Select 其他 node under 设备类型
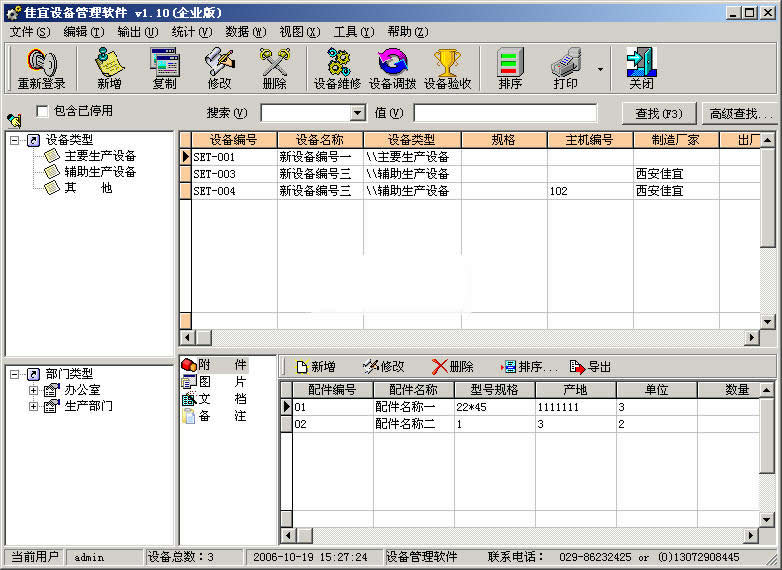Image resolution: width=782 pixels, height=570 pixels. point(88,188)
